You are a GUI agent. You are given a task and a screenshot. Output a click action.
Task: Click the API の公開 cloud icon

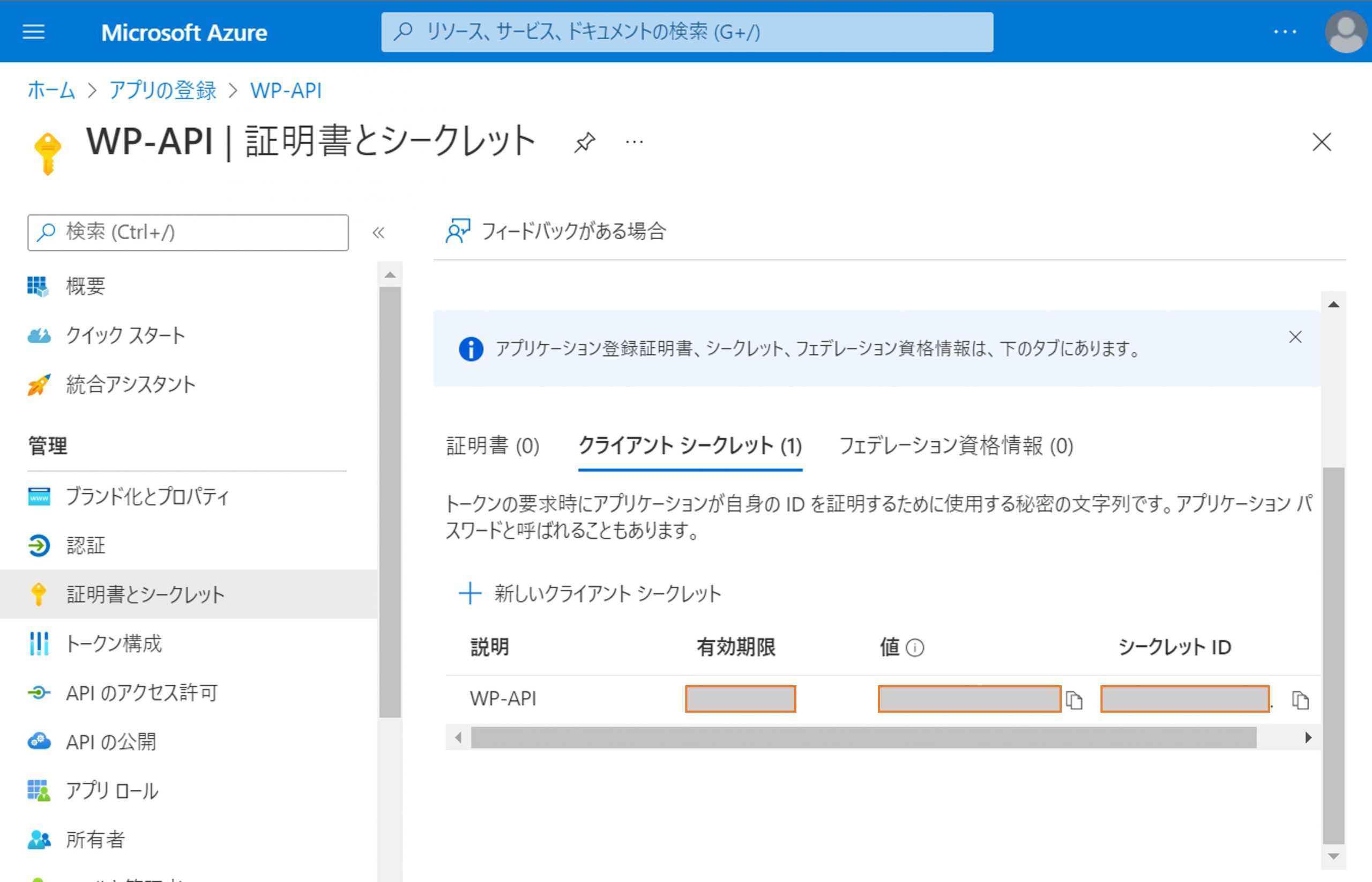[x=39, y=742]
